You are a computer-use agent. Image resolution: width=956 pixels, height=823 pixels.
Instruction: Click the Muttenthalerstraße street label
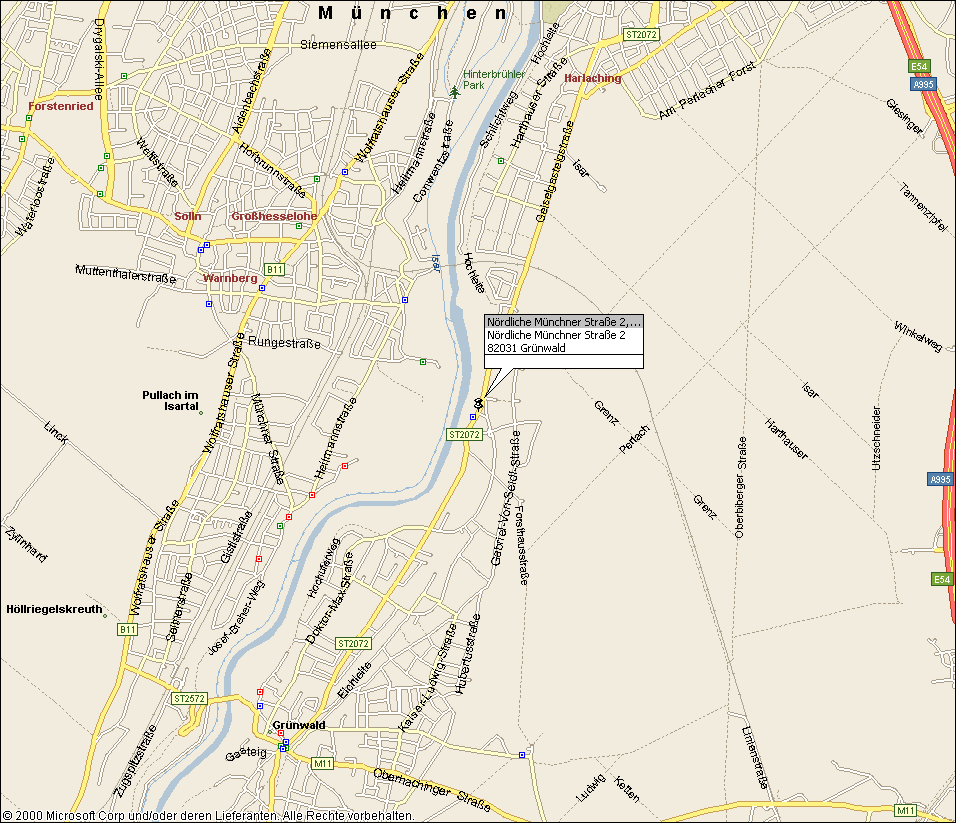click(126, 274)
